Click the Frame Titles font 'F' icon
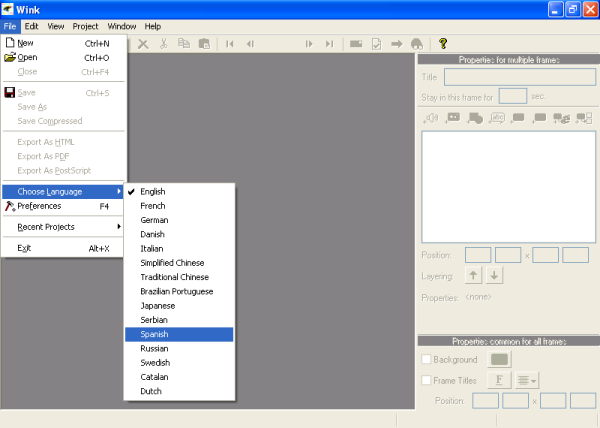Screen dimensions: 600x428 click(497, 380)
